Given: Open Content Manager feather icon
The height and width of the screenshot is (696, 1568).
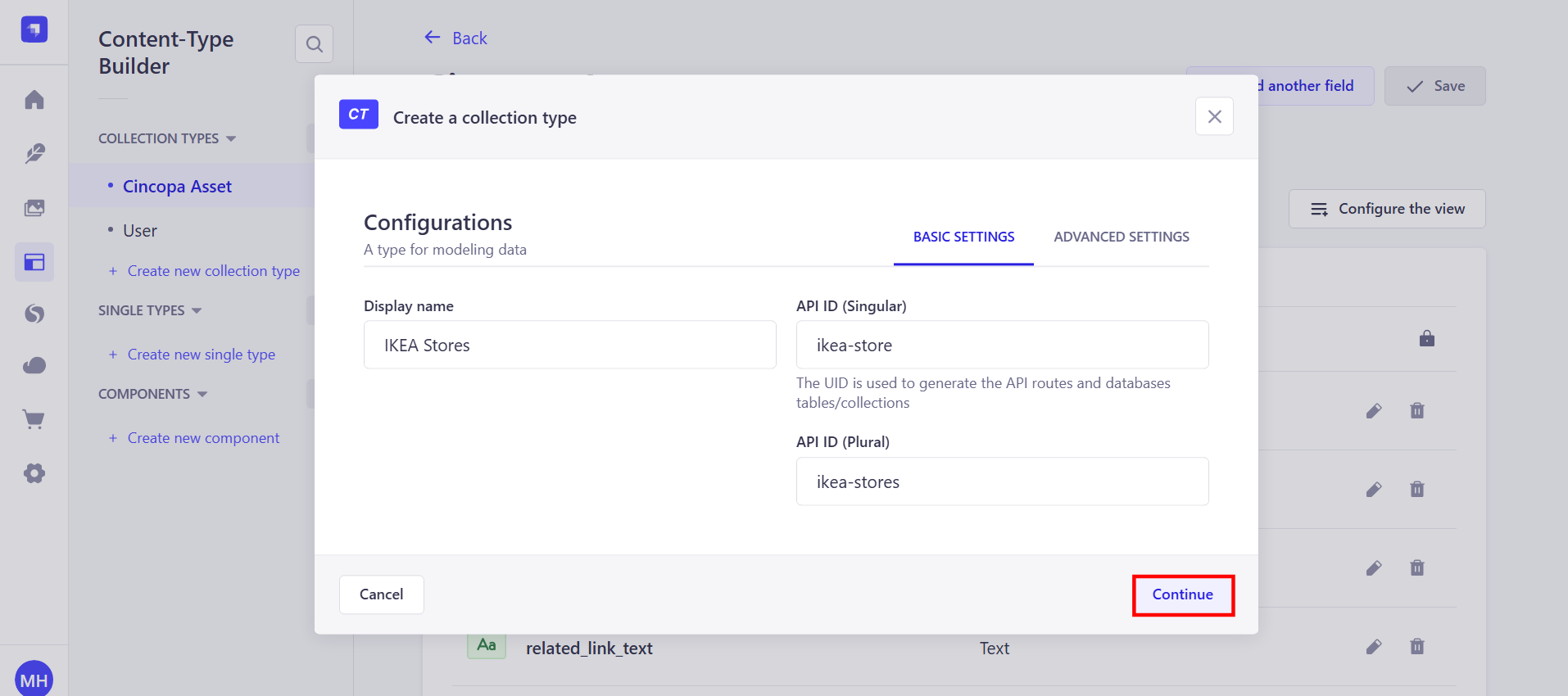Looking at the screenshot, I should click(x=34, y=154).
